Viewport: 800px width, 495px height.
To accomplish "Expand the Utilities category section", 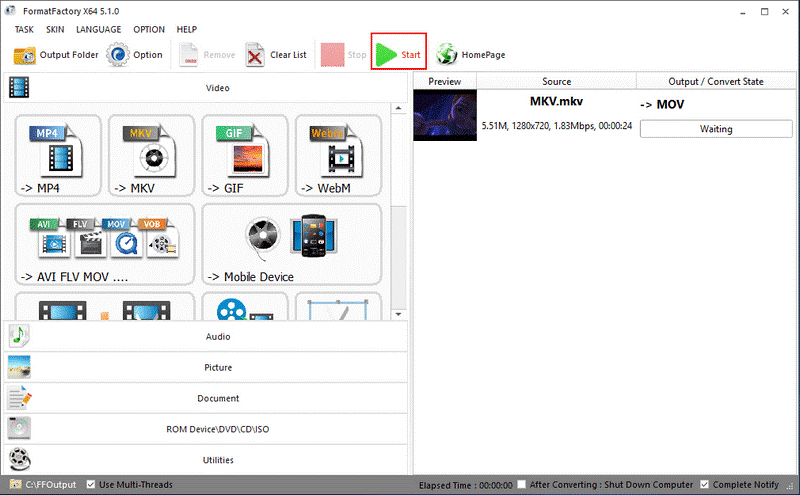I will pos(206,460).
